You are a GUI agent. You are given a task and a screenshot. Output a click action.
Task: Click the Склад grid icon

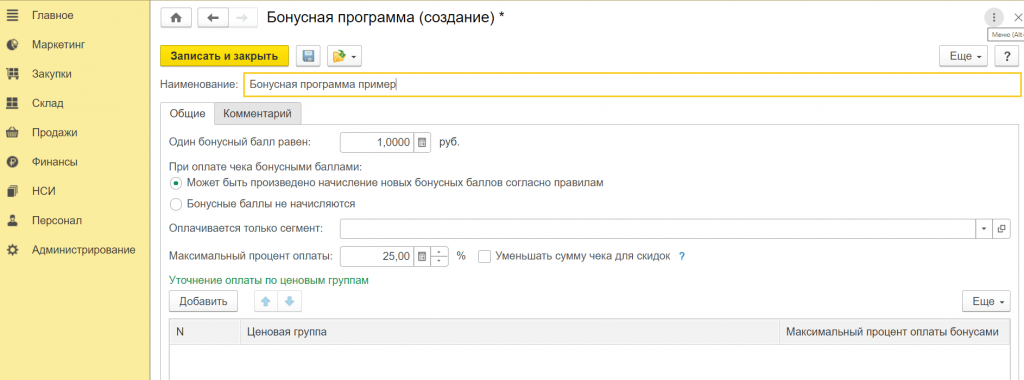click(x=12, y=103)
